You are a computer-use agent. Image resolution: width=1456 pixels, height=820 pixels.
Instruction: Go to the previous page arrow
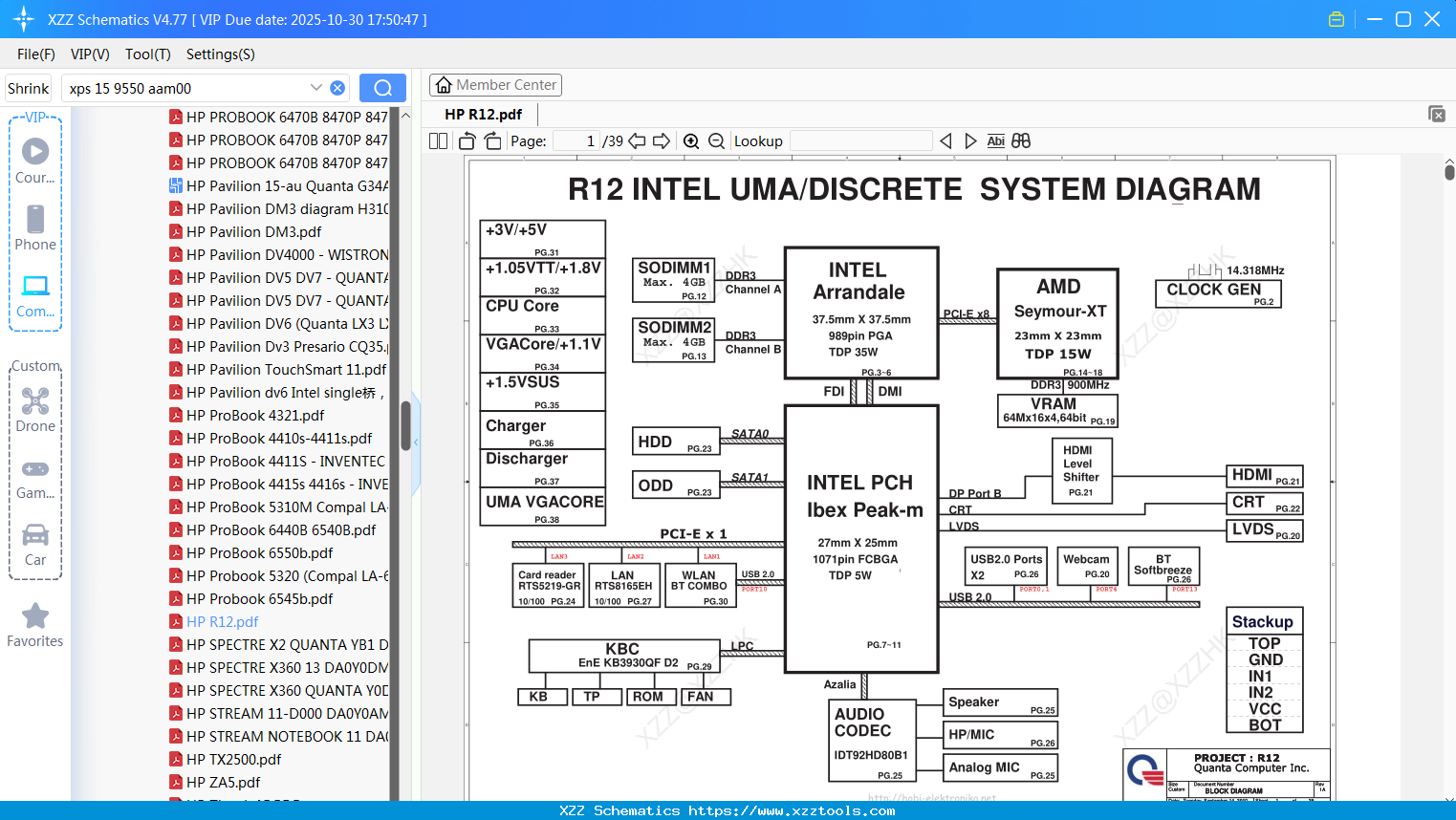tap(637, 140)
